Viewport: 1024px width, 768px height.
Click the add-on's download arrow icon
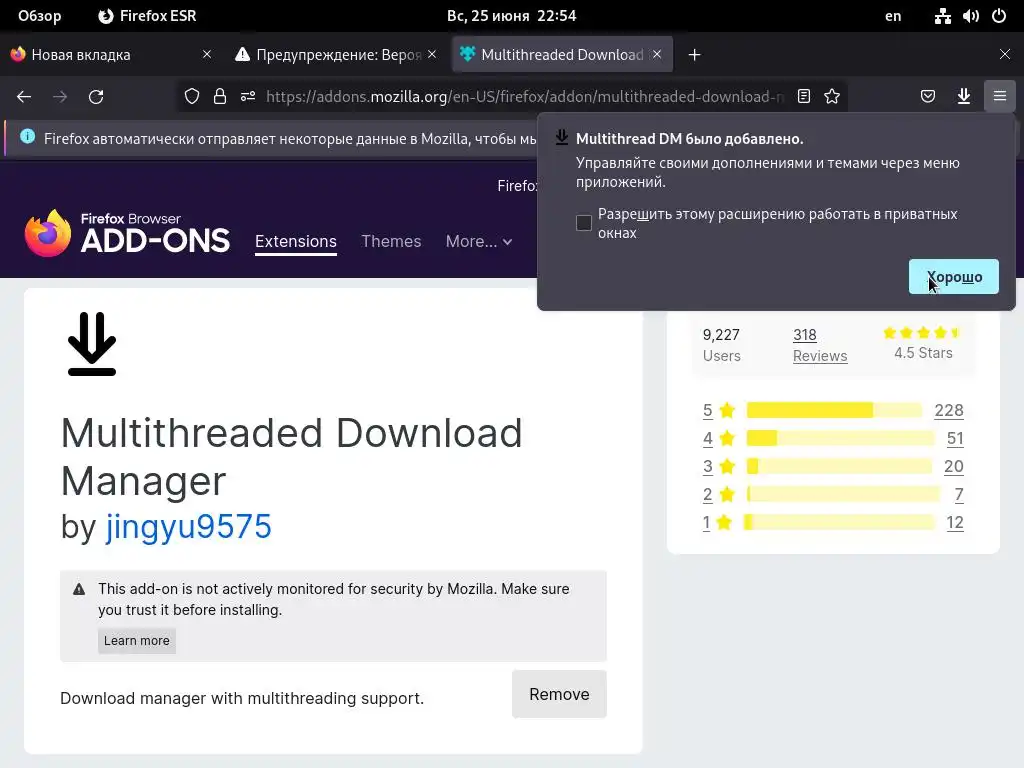point(92,344)
